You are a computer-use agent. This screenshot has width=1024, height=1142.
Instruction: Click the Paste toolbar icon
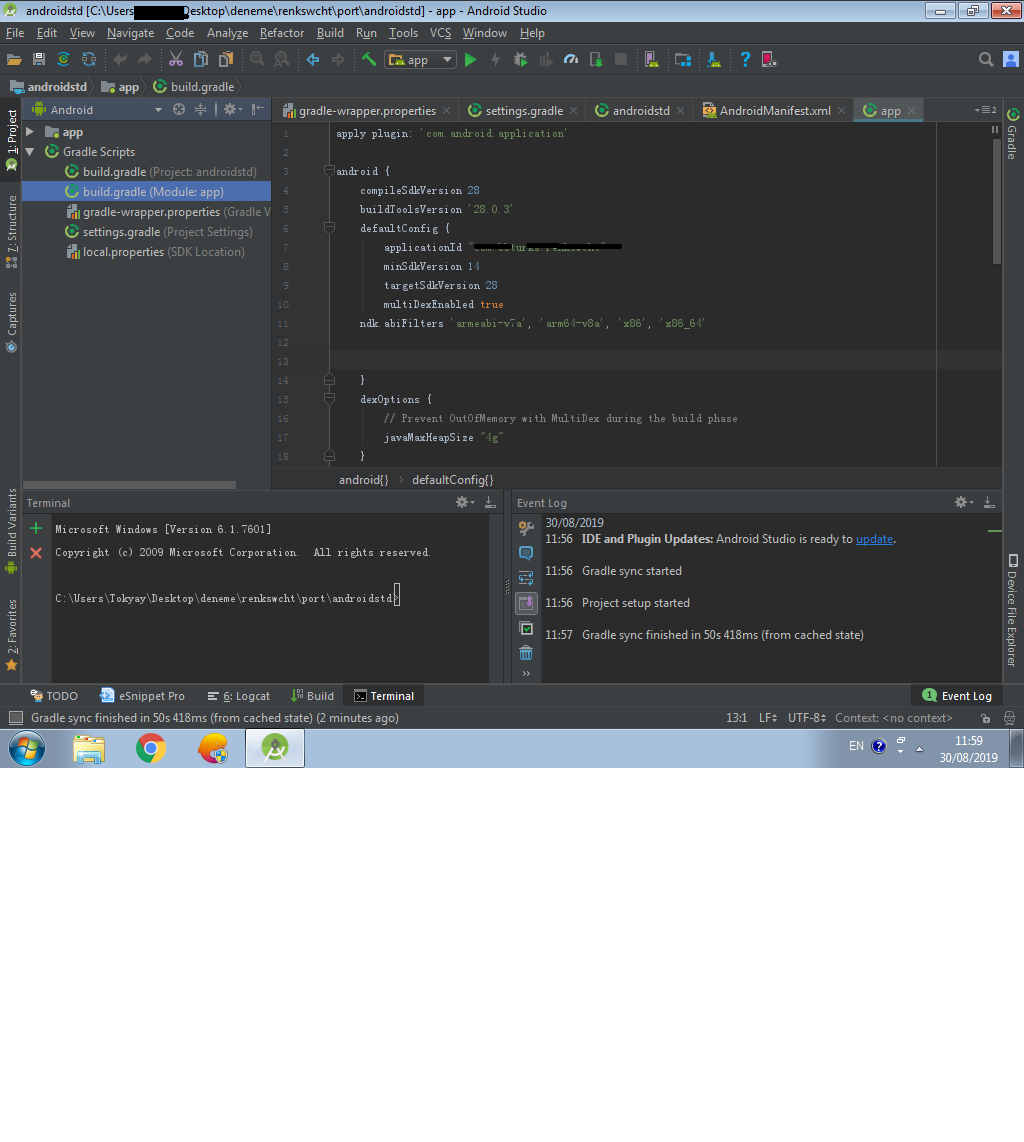click(x=226, y=60)
